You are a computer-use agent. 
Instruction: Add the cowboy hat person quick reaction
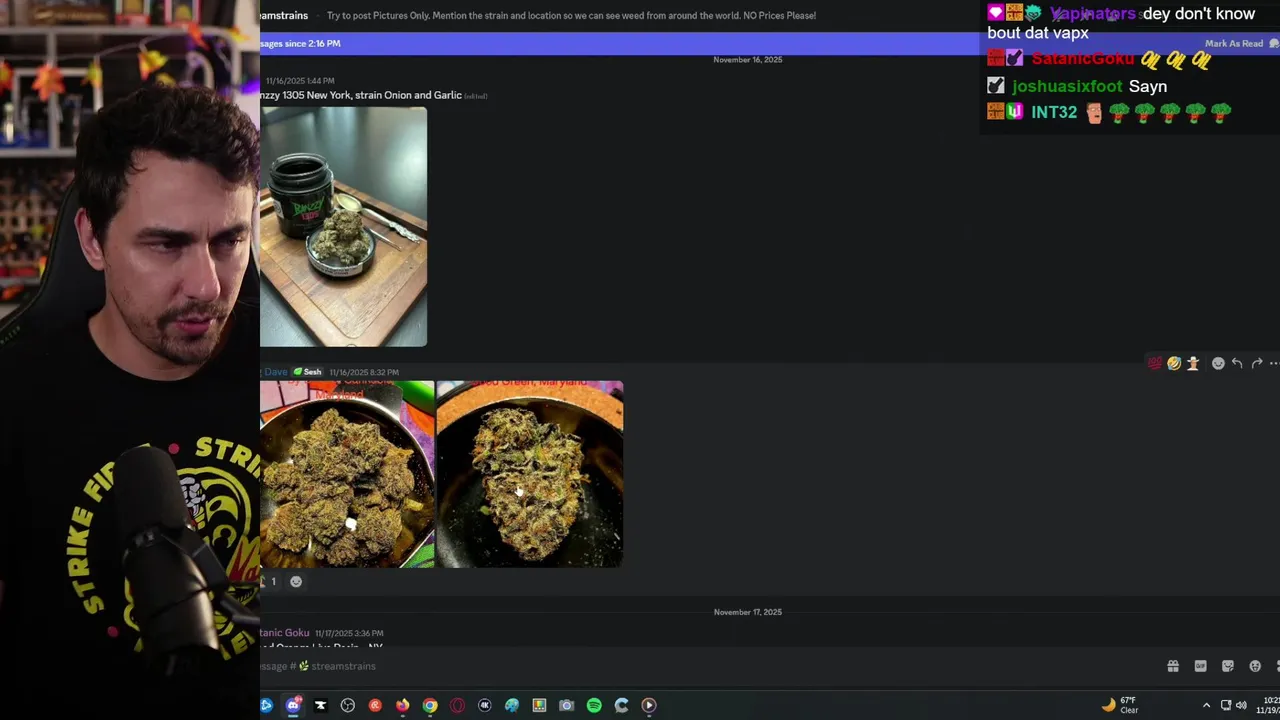(1193, 364)
